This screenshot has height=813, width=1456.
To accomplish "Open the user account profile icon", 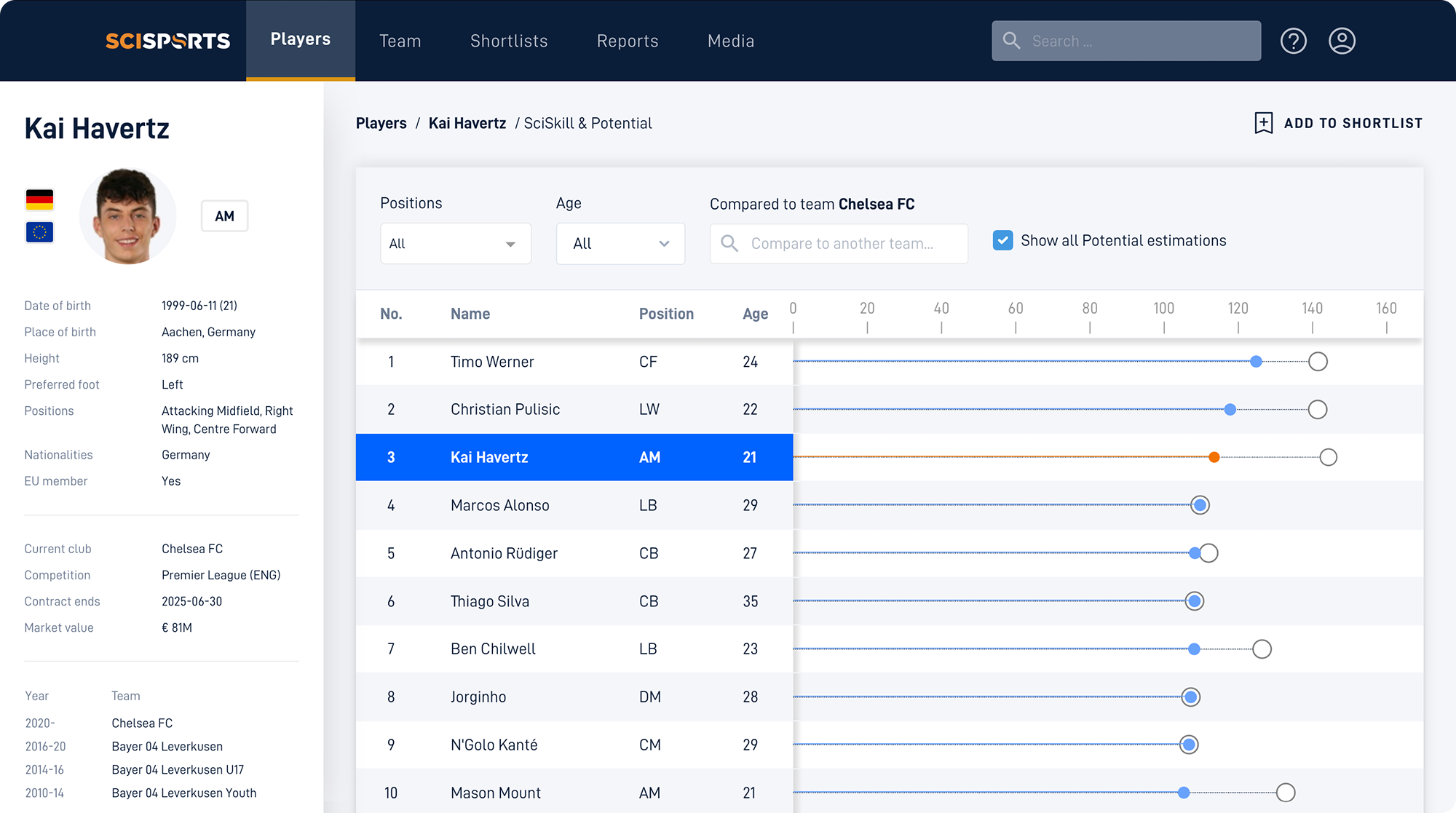I will pos(1342,41).
